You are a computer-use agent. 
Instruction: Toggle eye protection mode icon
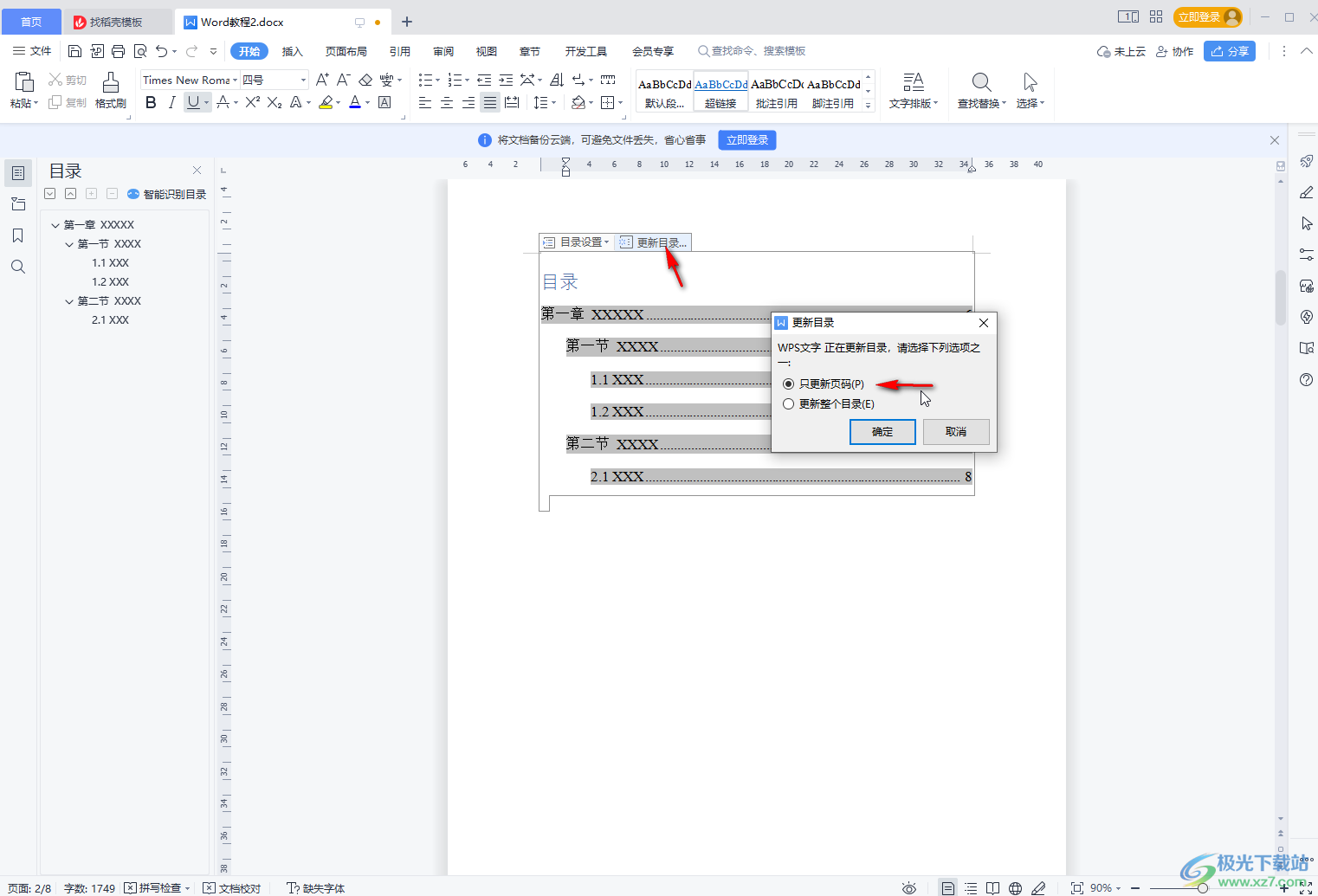point(908,887)
